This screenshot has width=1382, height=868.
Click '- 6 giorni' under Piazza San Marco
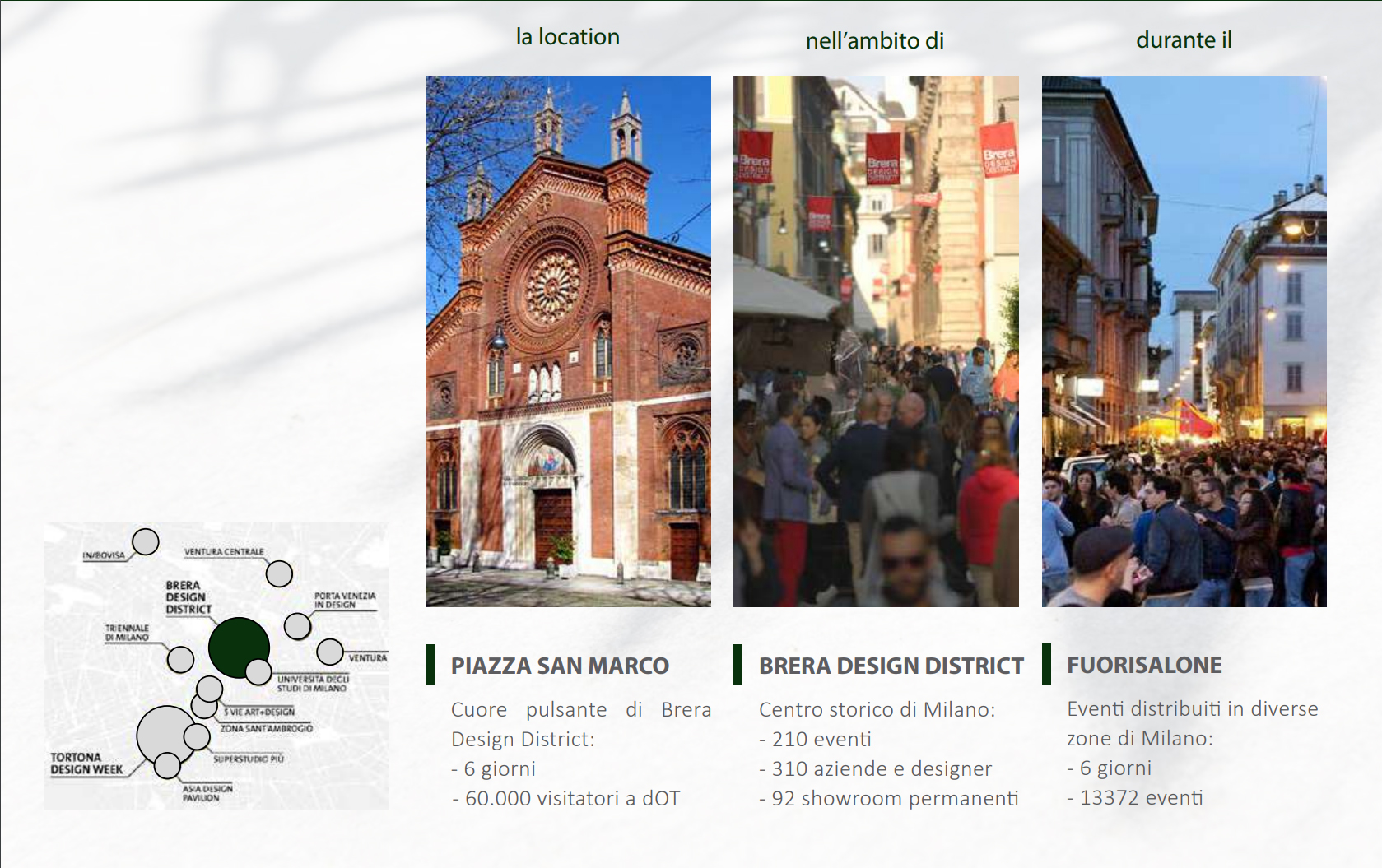(x=494, y=768)
